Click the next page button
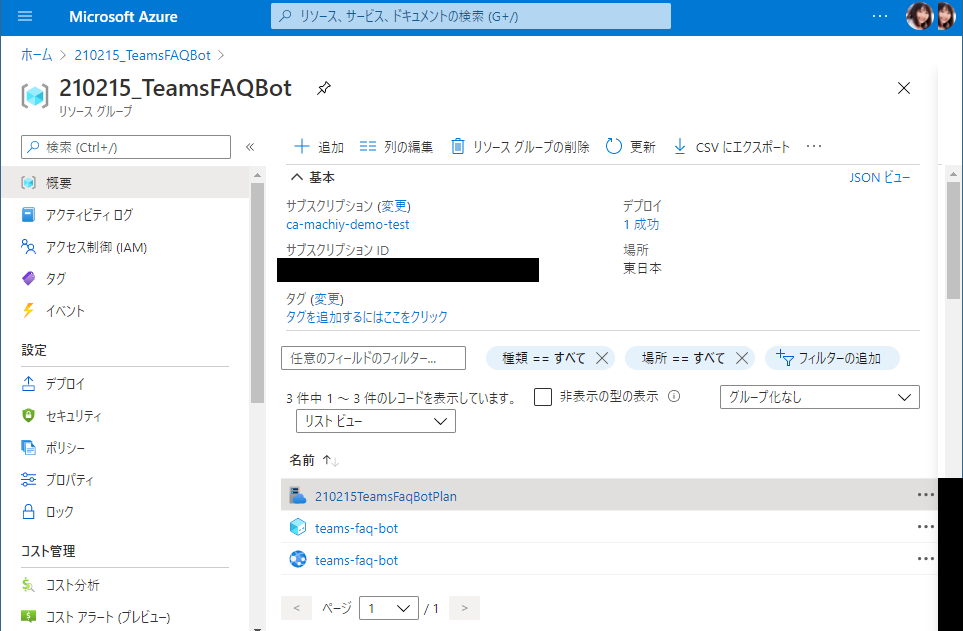 point(464,608)
